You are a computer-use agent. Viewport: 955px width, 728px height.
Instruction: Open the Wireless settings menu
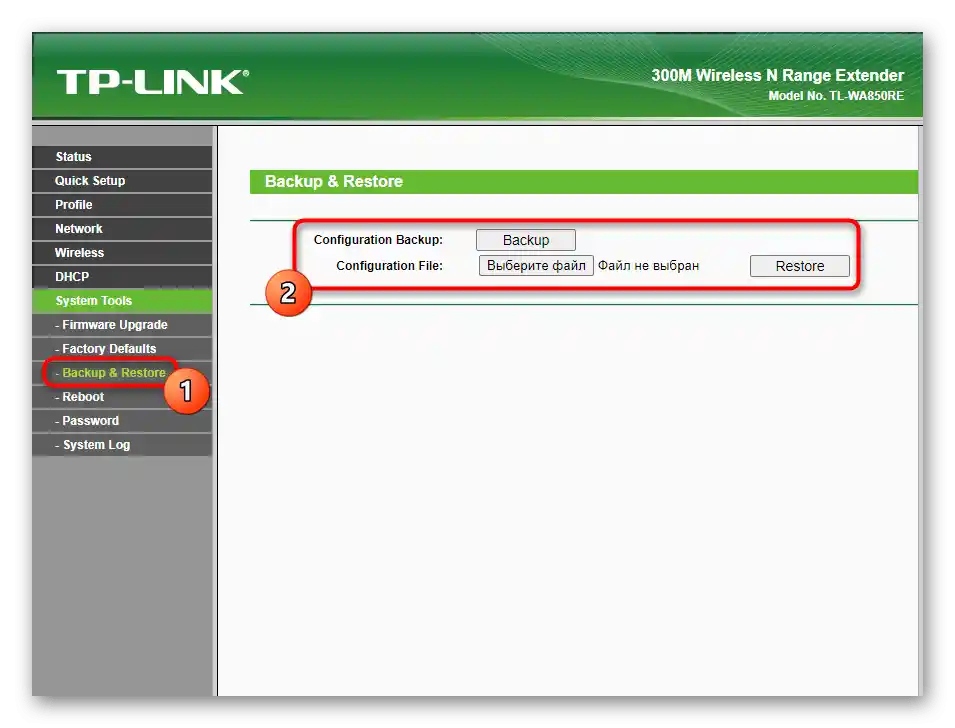(x=122, y=252)
